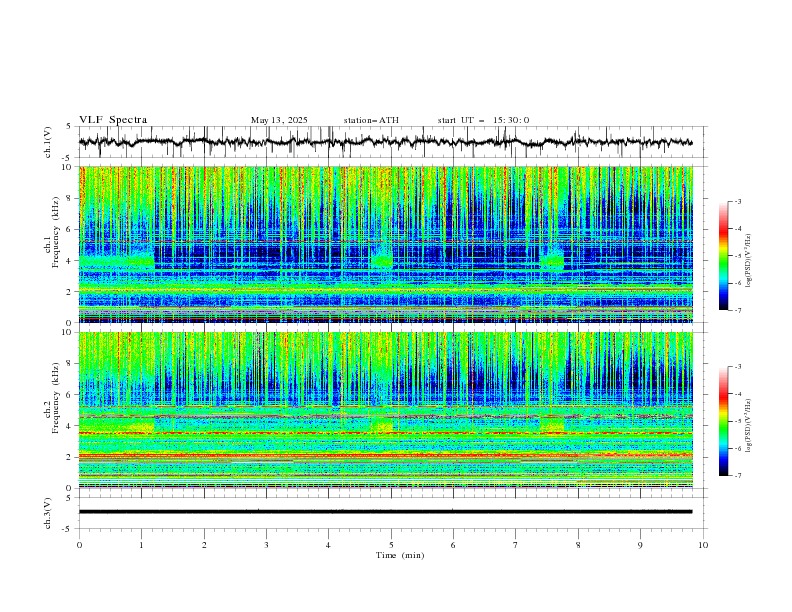Click the time-axis tick label "5"
The width and height of the screenshot is (792, 612).
(391, 545)
